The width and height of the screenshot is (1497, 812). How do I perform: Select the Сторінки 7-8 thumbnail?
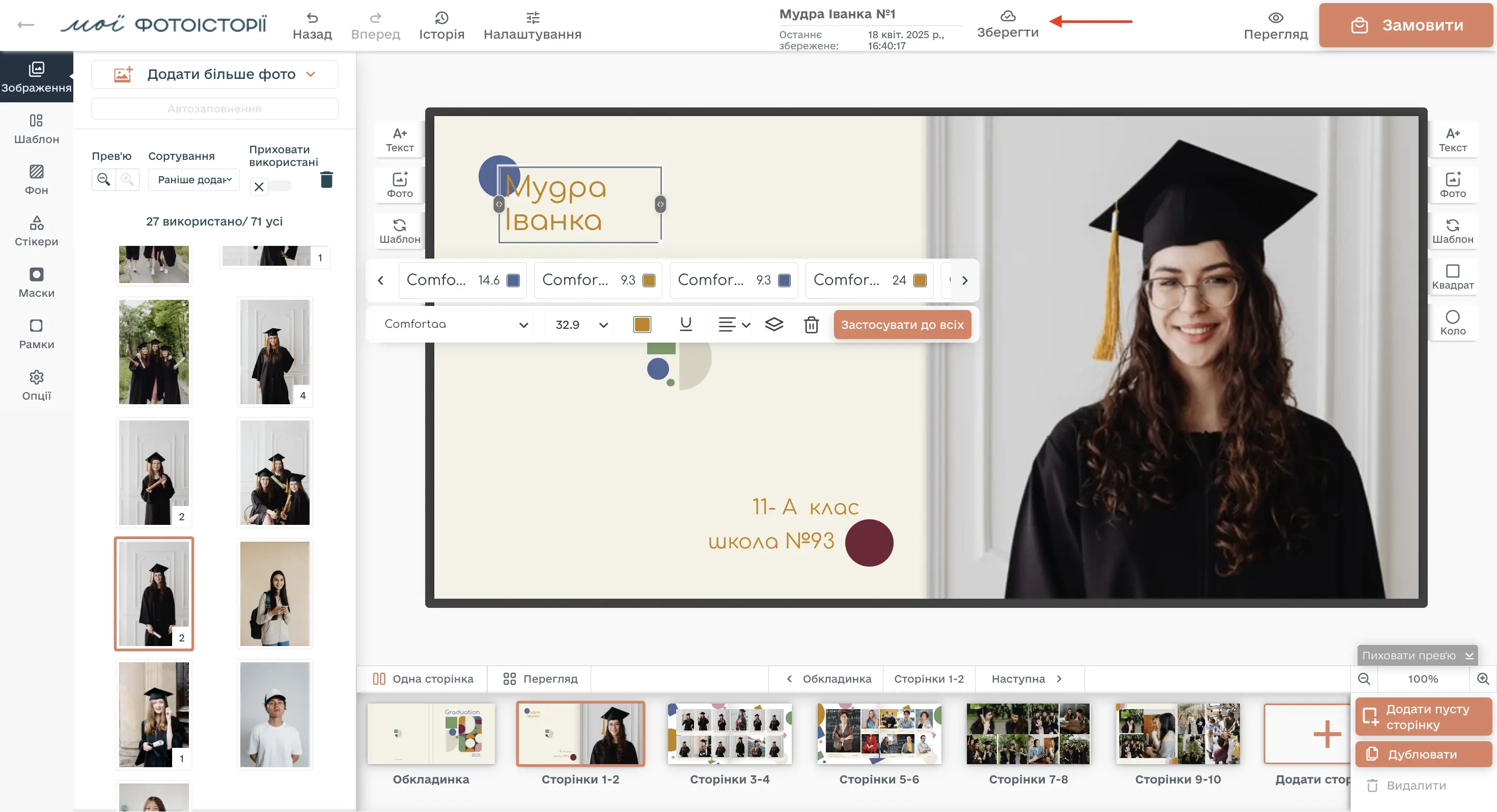tap(1028, 734)
